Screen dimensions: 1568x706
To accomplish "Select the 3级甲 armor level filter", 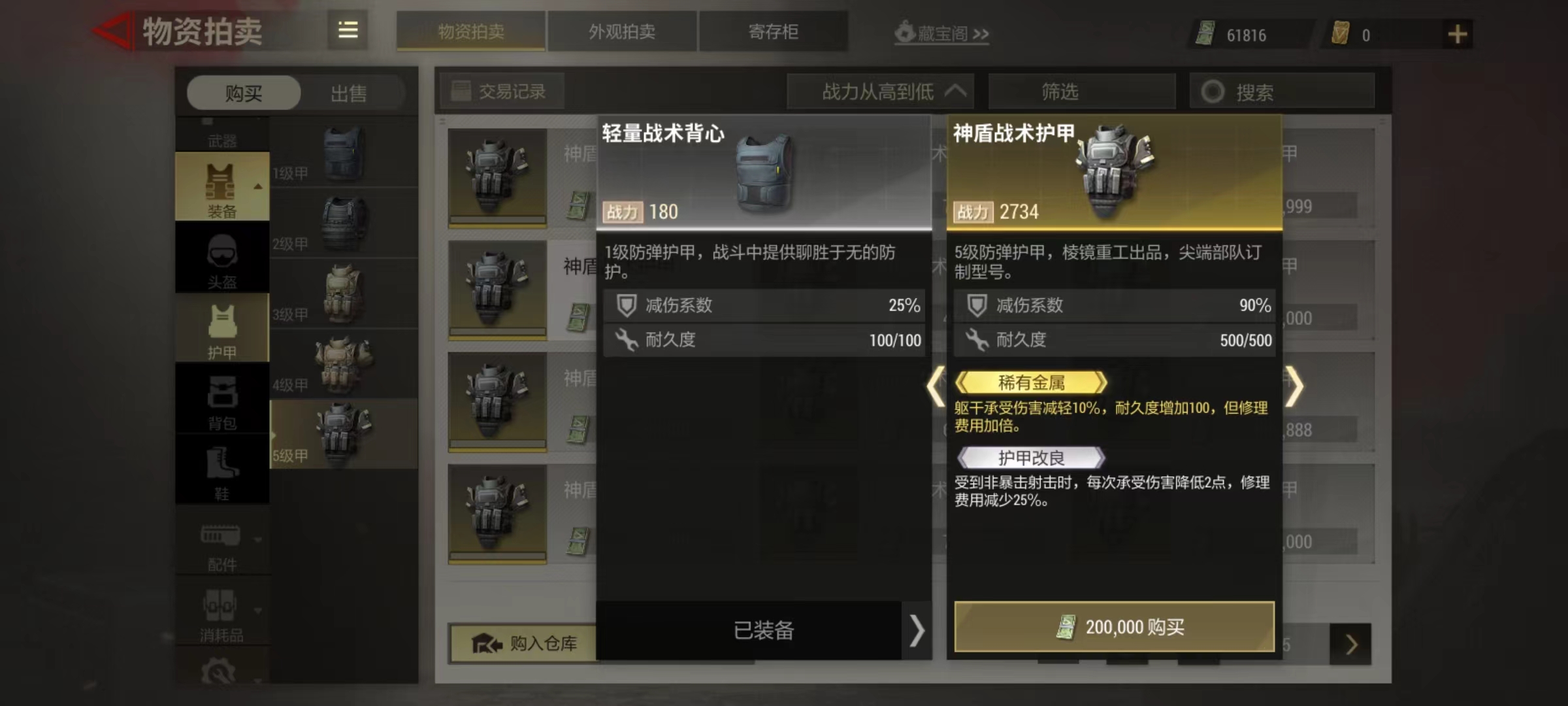I will point(344,294).
